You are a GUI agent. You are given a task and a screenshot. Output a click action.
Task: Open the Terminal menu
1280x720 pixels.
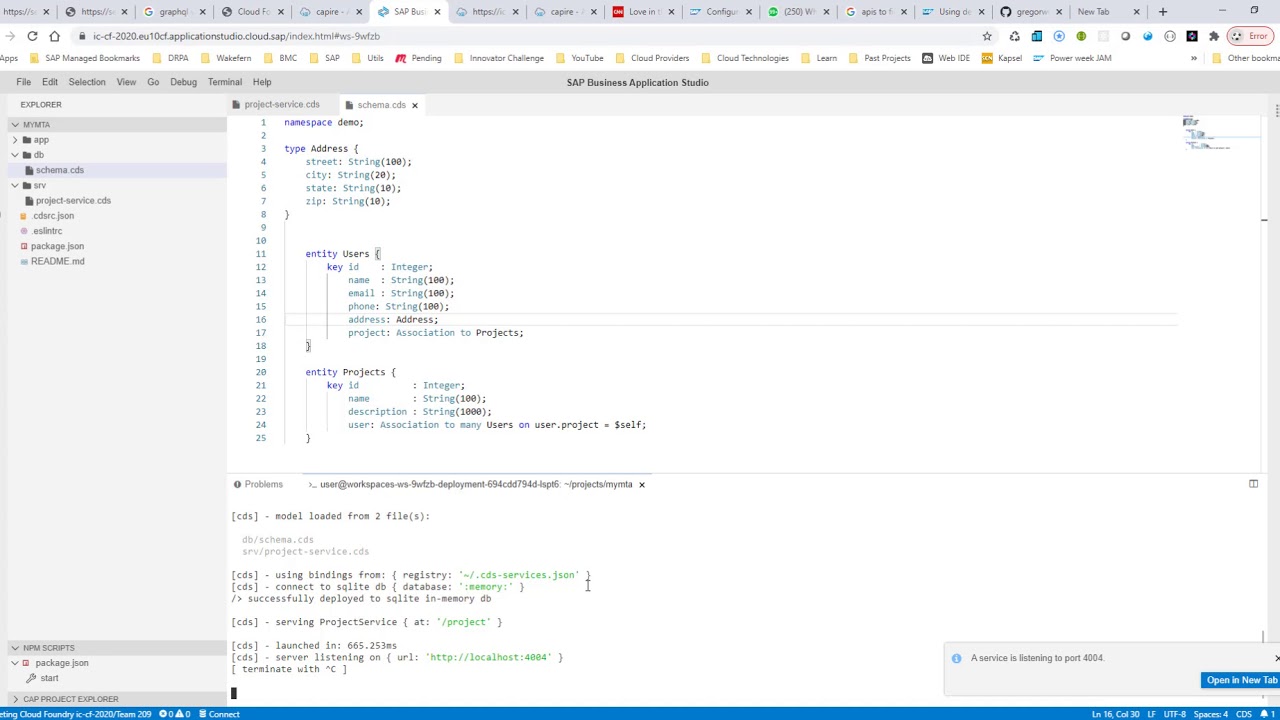tap(225, 82)
